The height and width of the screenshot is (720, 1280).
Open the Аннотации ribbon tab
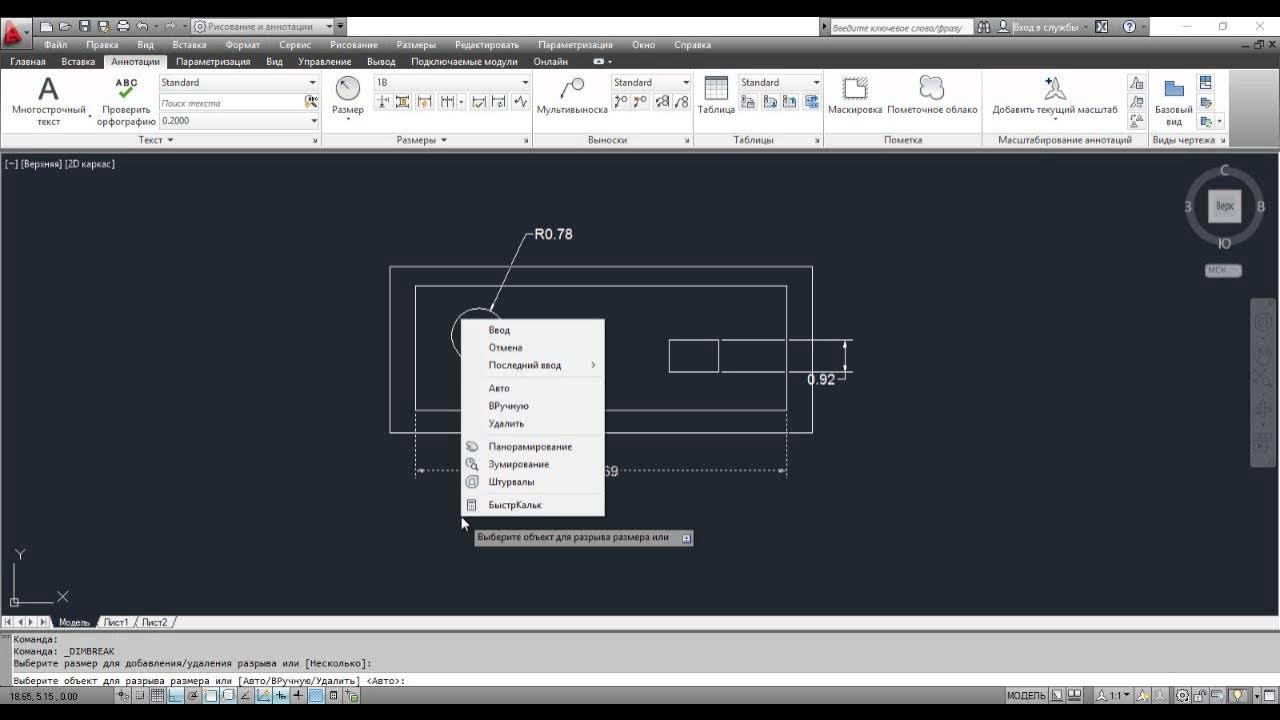coord(135,62)
